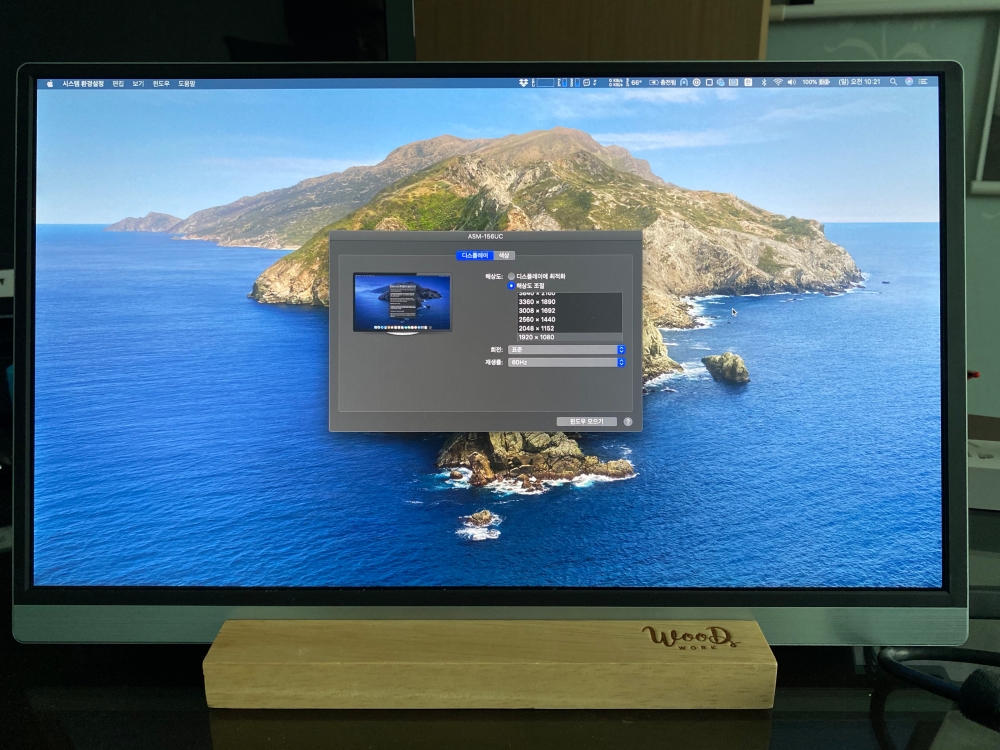1000x750 pixels.
Task: Open Spotlight search magnifier
Action: pyautogui.click(x=893, y=82)
